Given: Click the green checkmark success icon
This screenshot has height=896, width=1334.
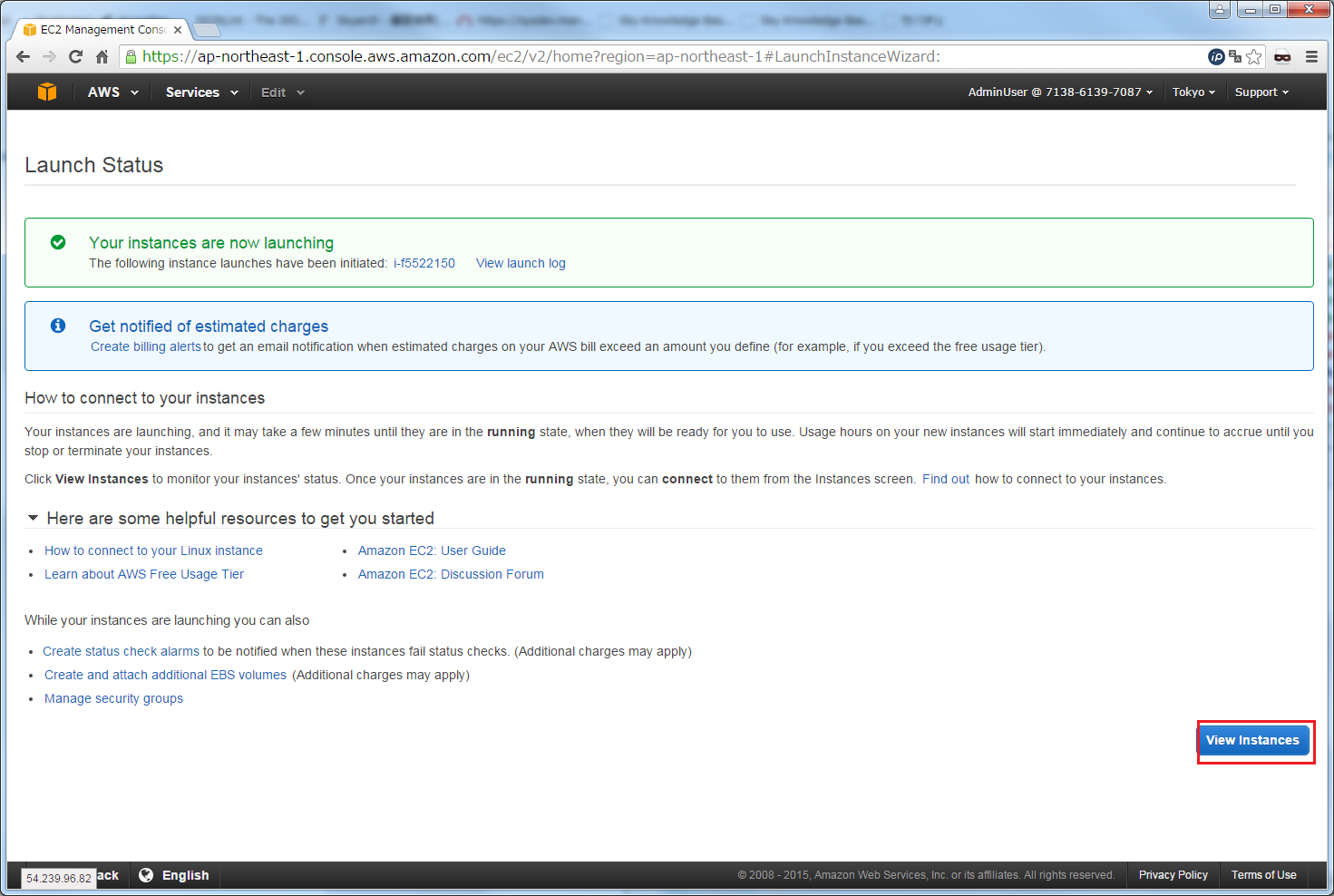Looking at the screenshot, I should [x=58, y=242].
